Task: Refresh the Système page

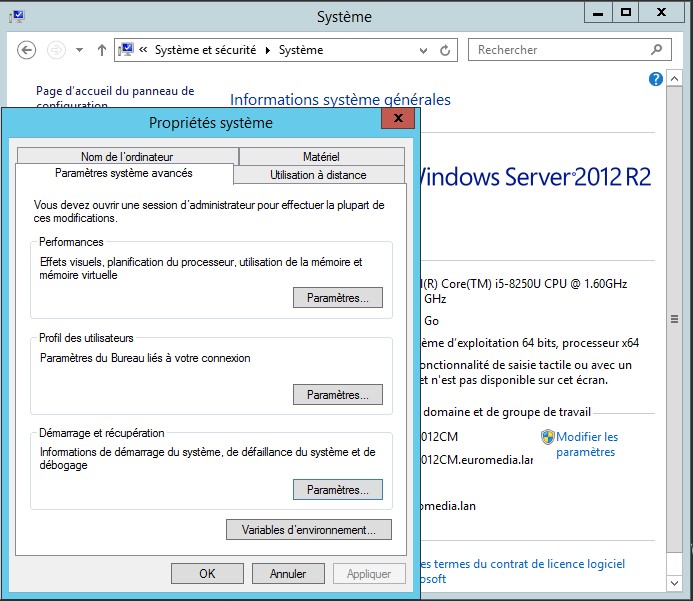Action: pos(445,50)
